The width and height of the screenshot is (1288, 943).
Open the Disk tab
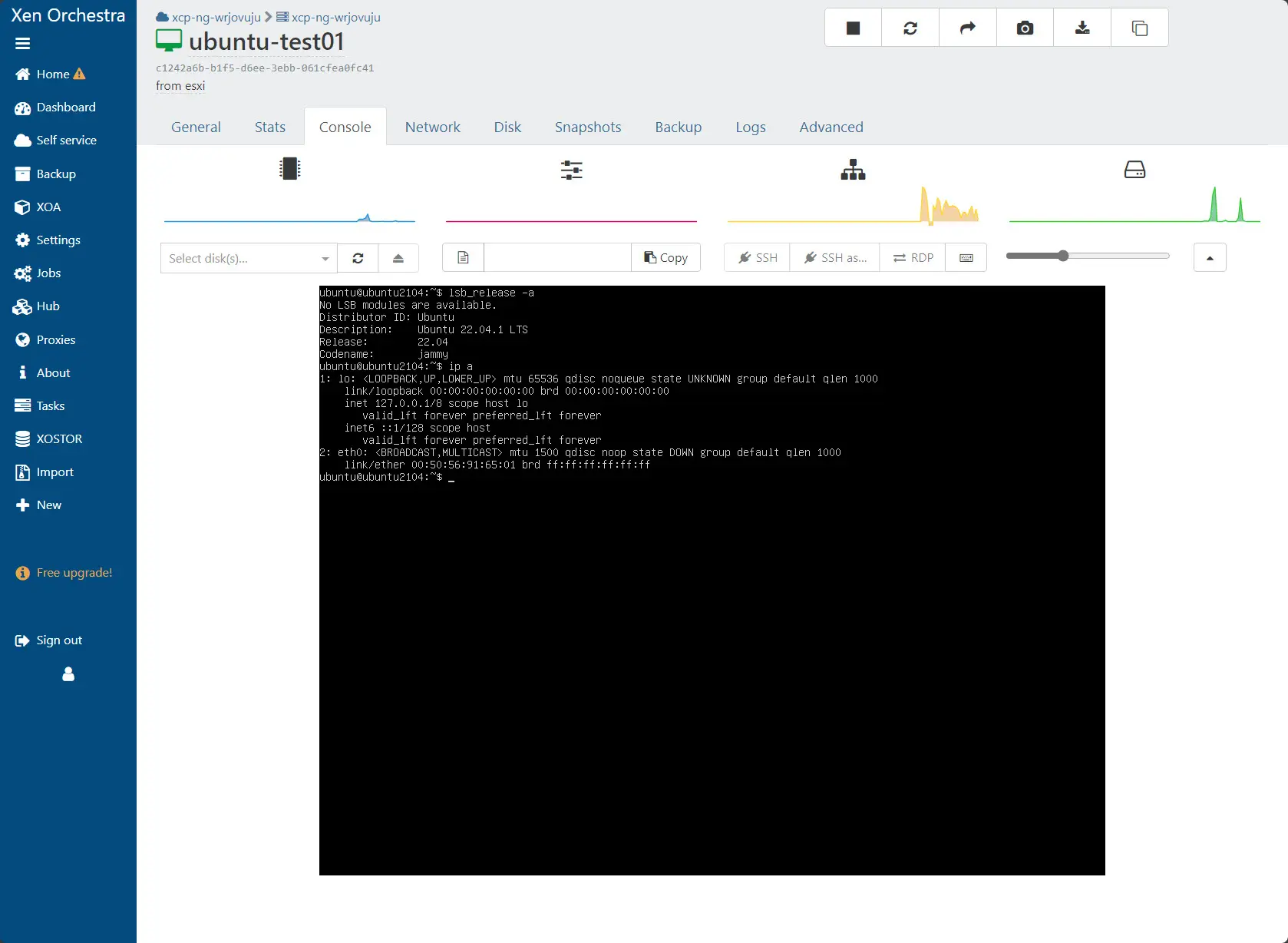click(507, 127)
